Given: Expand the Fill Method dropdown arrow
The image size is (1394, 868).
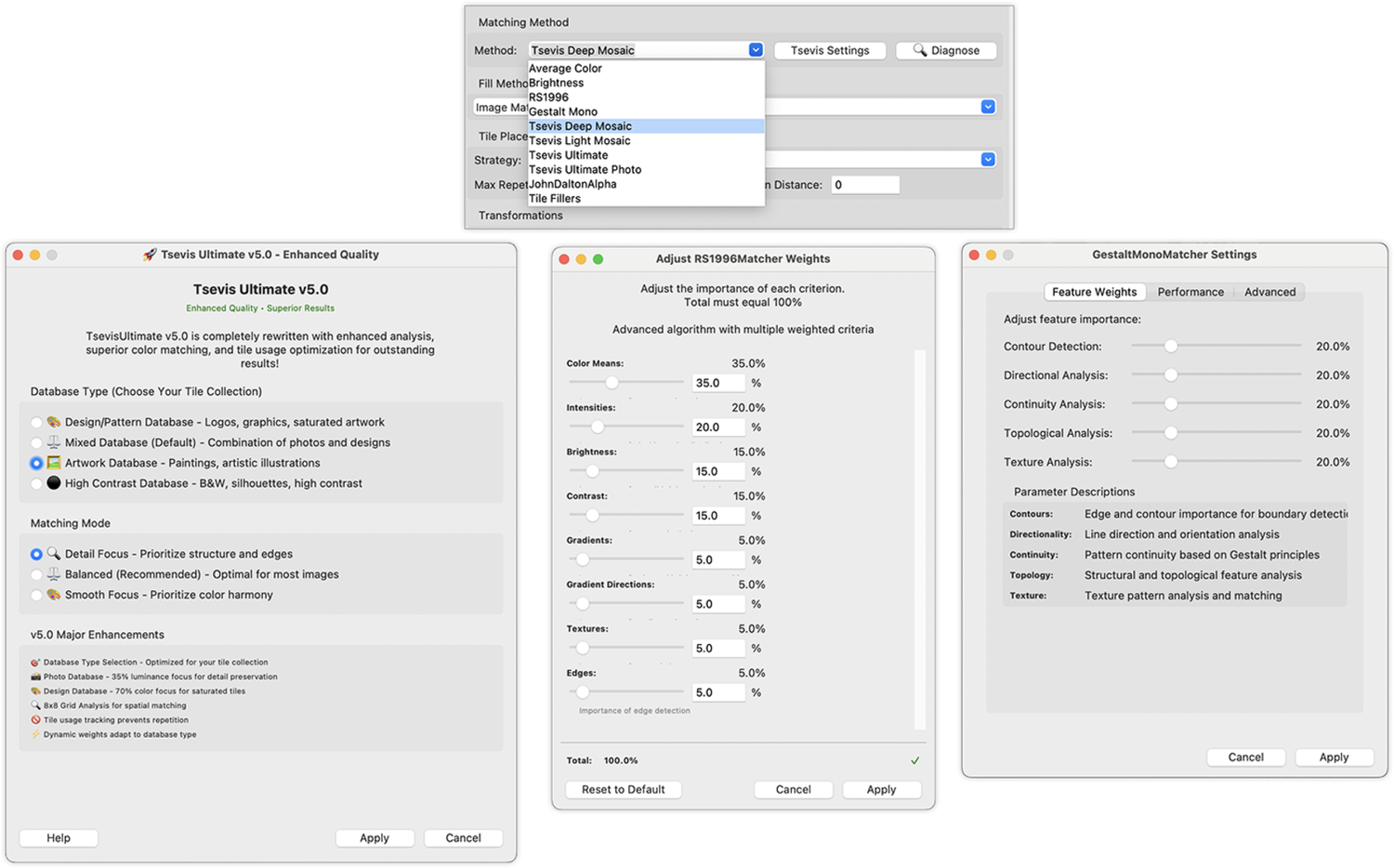Looking at the screenshot, I should (988, 107).
